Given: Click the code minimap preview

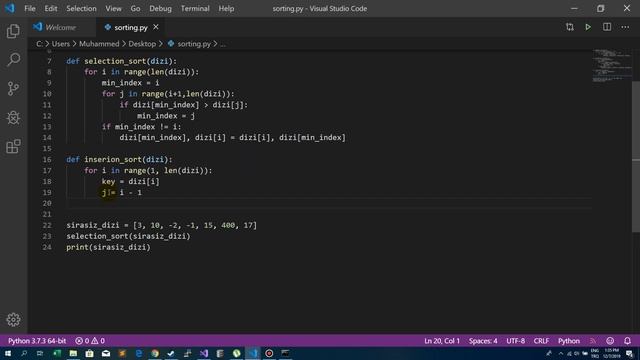Looking at the screenshot, I should coord(612,65).
